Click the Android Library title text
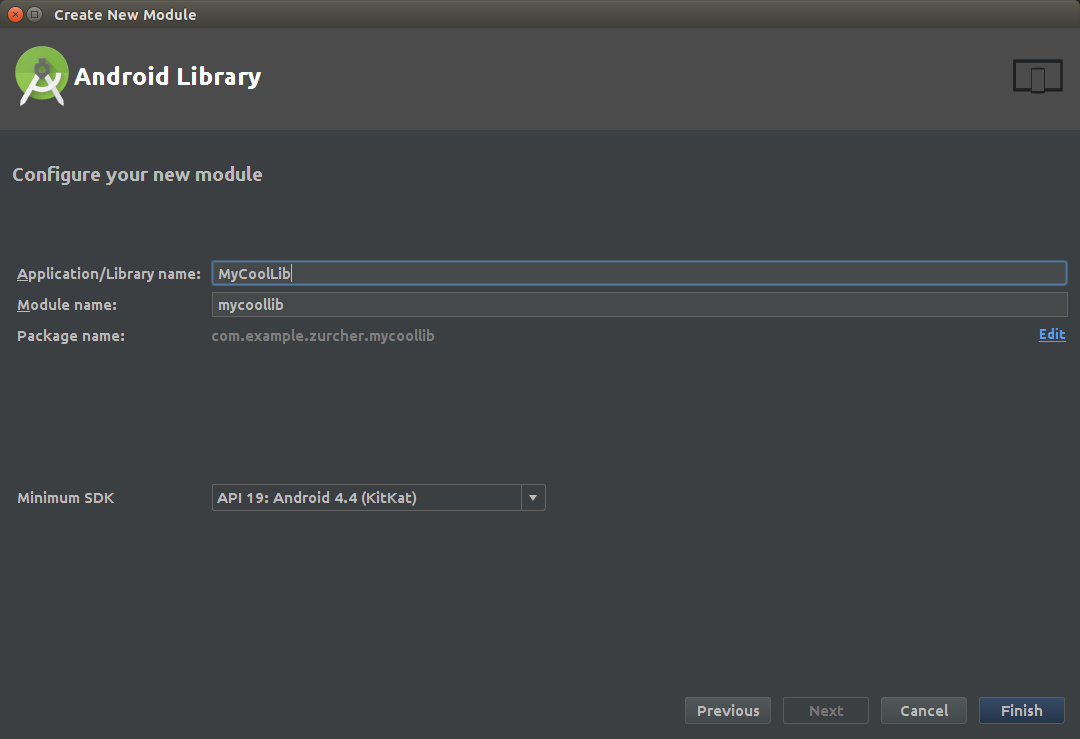Screen dimensions: 1080x739 167,76
